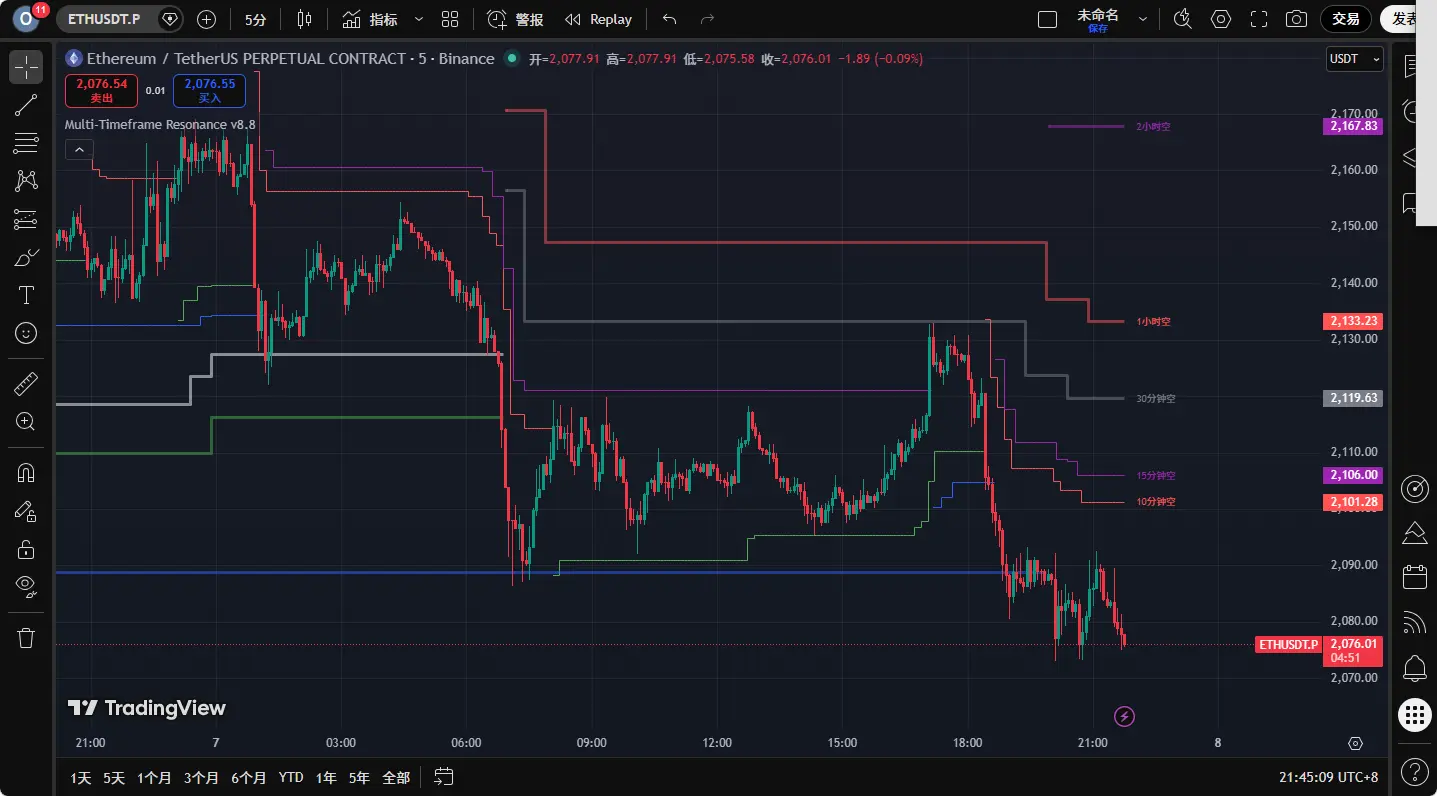Open the help center question mark

coord(1415,771)
